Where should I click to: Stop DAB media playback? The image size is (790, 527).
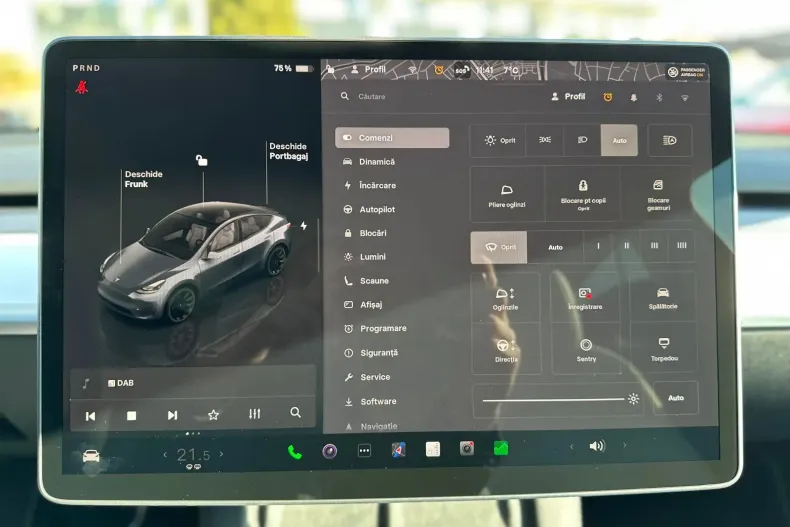tap(131, 416)
